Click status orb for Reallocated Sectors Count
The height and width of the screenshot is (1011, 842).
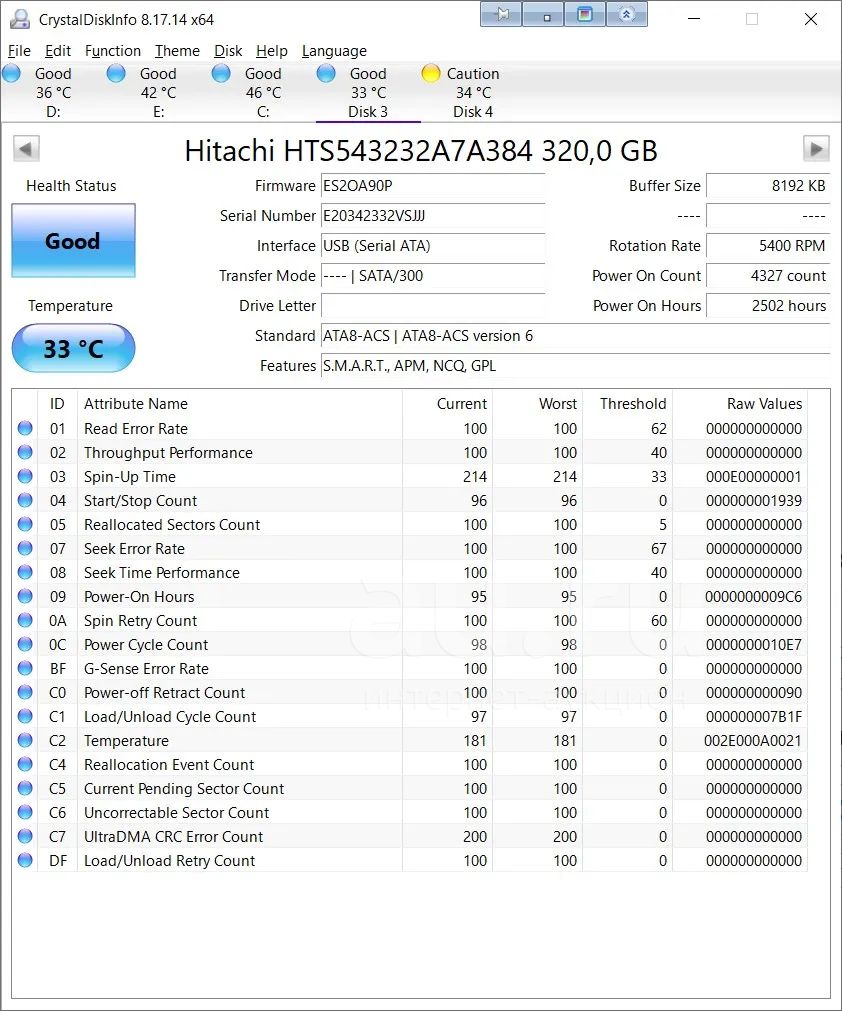(x=25, y=524)
